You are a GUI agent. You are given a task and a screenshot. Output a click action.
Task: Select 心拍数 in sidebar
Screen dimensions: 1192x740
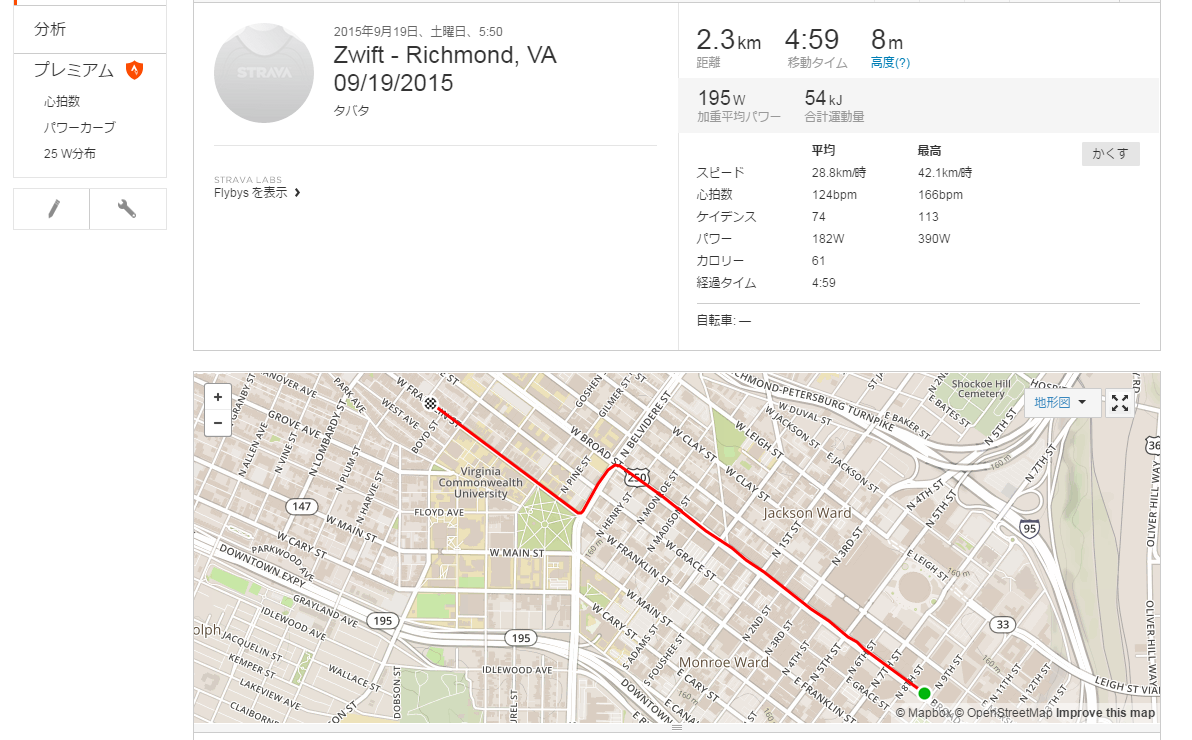point(62,101)
